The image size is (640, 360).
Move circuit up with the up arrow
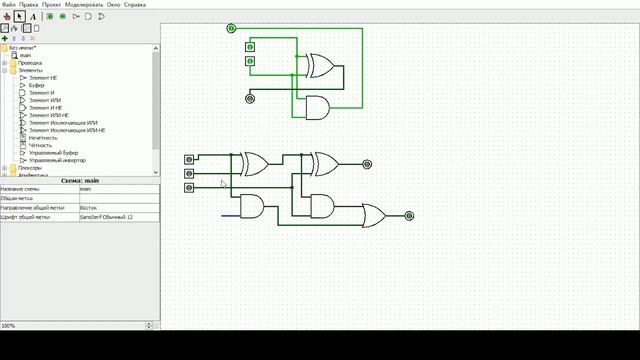pos(14,38)
